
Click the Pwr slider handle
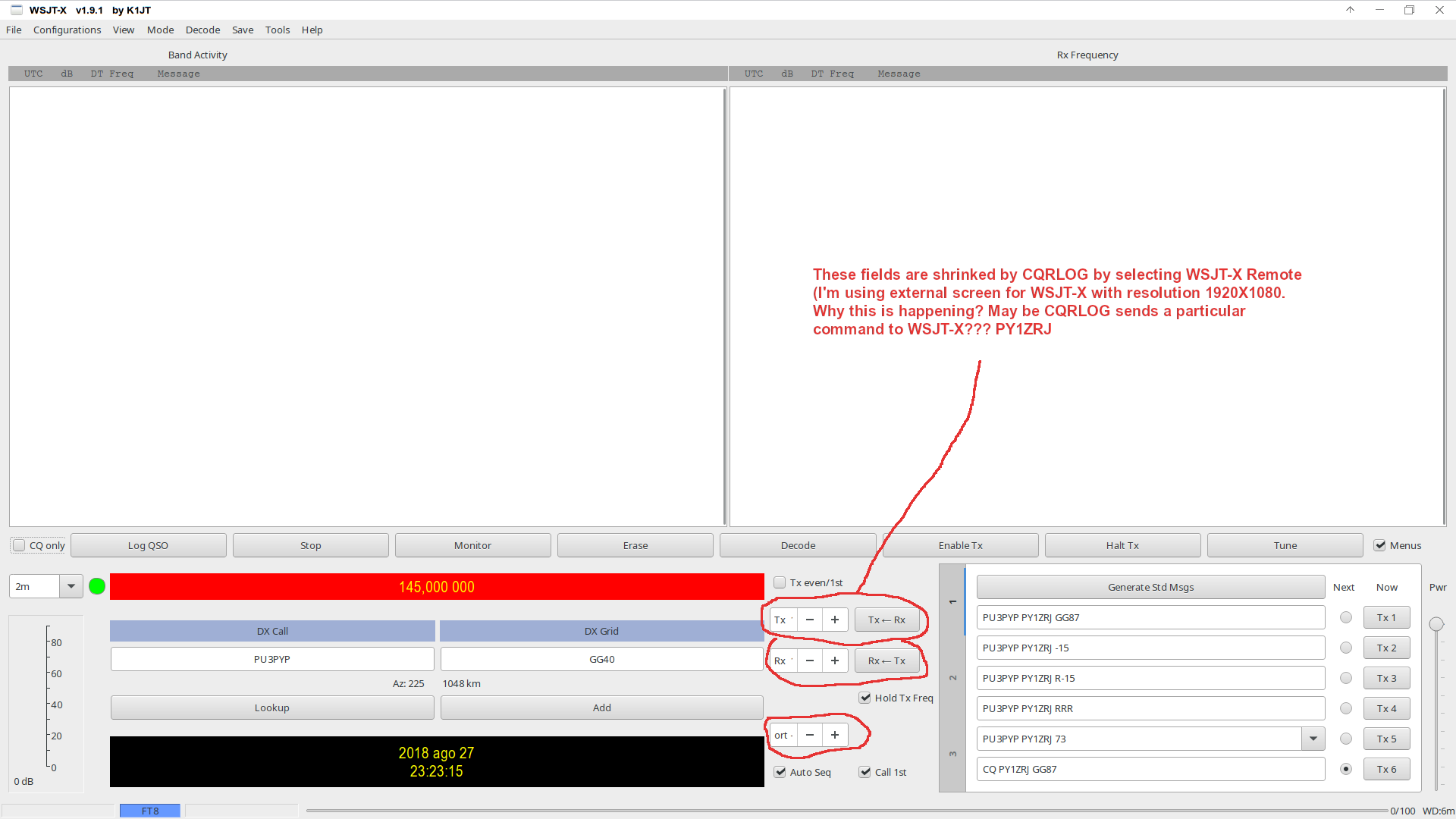[1436, 624]
